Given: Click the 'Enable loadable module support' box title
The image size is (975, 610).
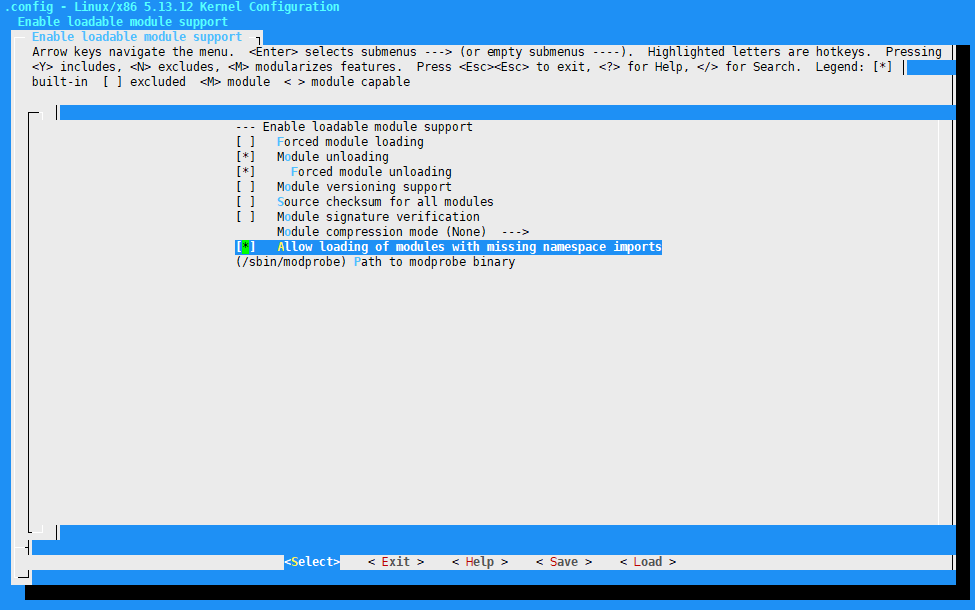Looking at the screenshot, I should [137, 37].
